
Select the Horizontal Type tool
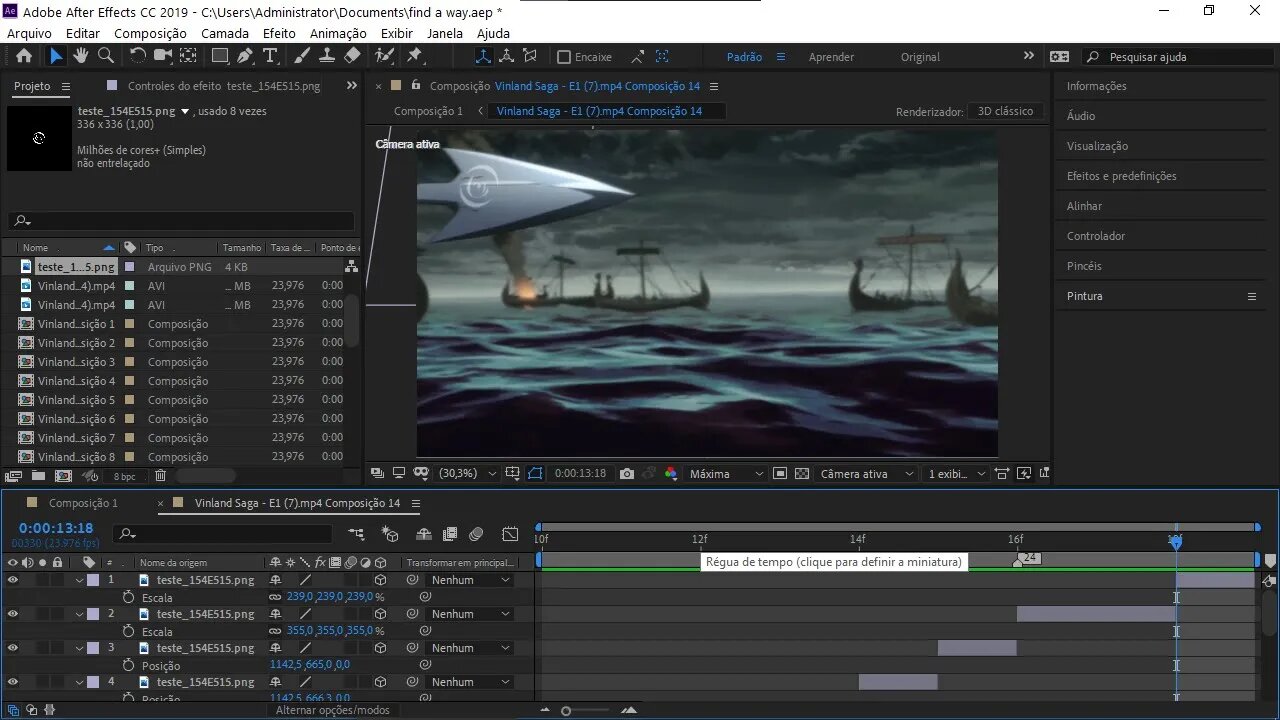point(270,56)
